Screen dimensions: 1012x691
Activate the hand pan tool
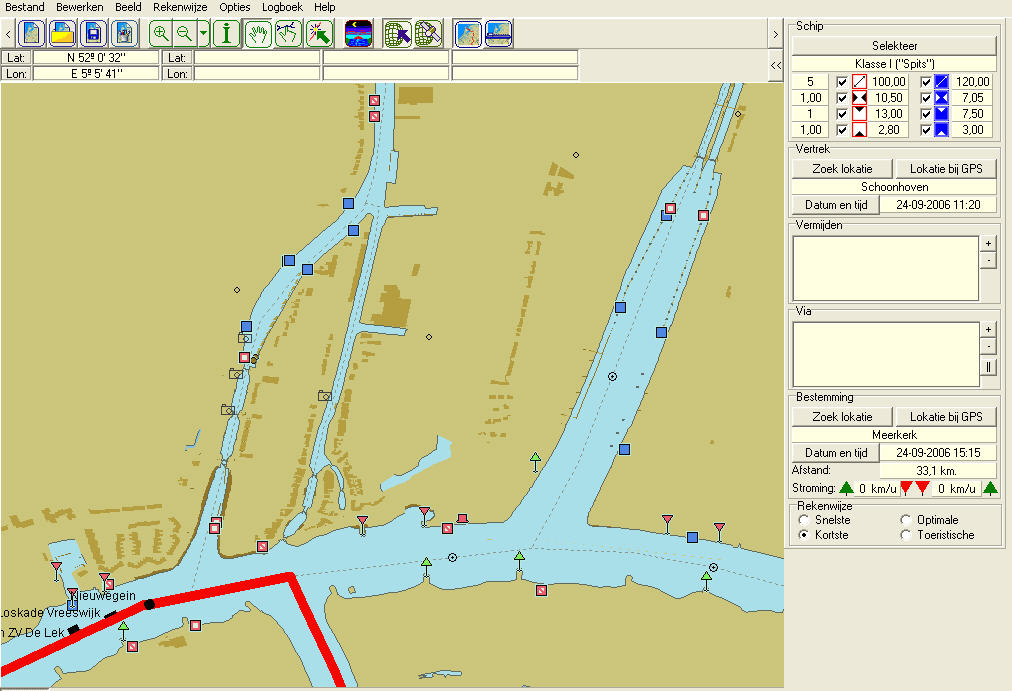click(x=259, y=34)
